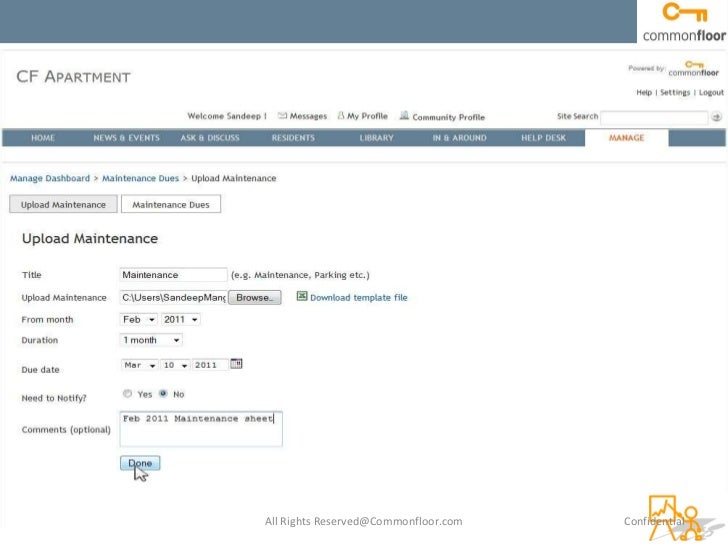
Task: Click the Excel icon beside Download template file
Action: click(302, 296)
